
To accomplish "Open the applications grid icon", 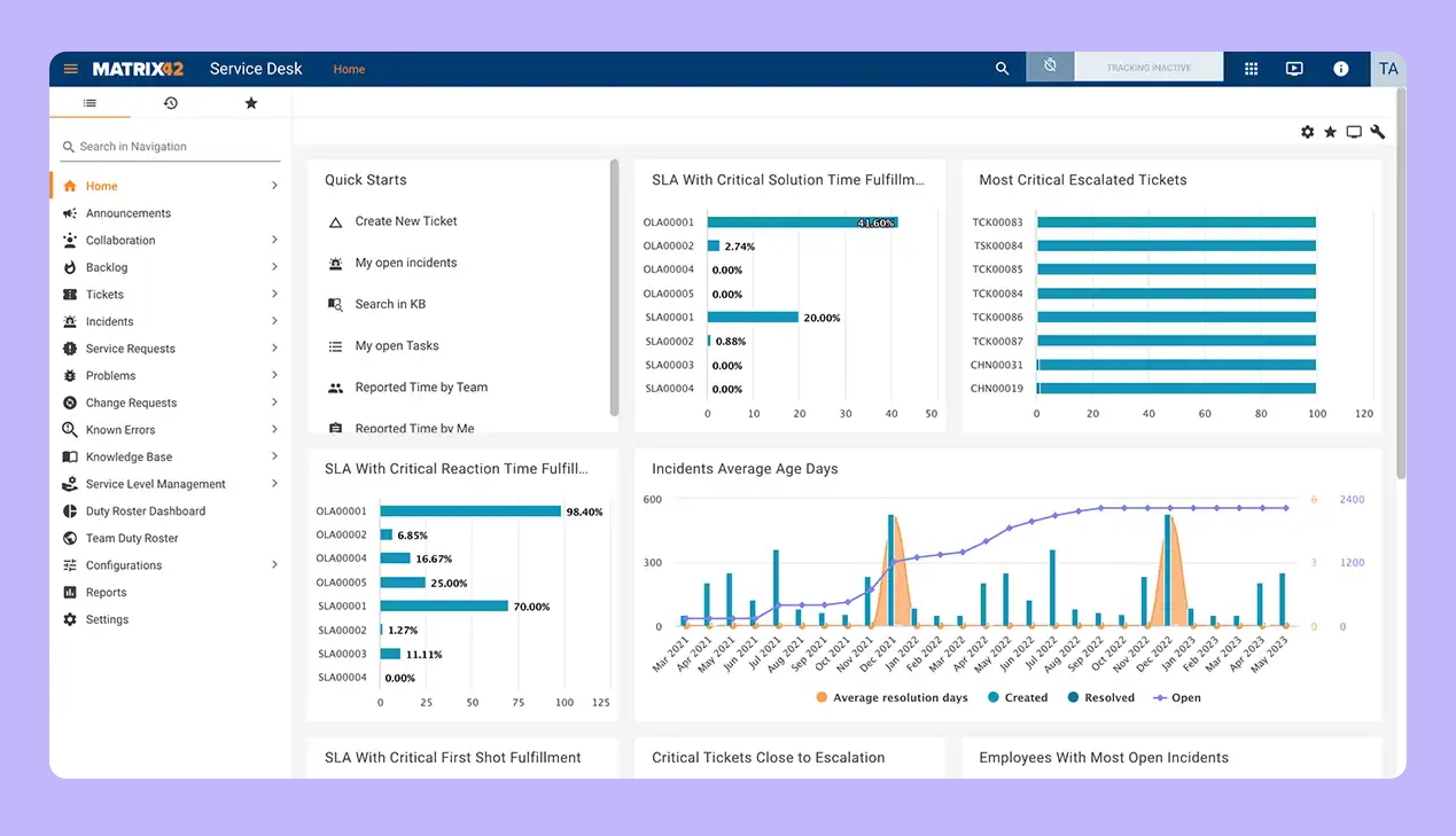I will coord(1251,69).
